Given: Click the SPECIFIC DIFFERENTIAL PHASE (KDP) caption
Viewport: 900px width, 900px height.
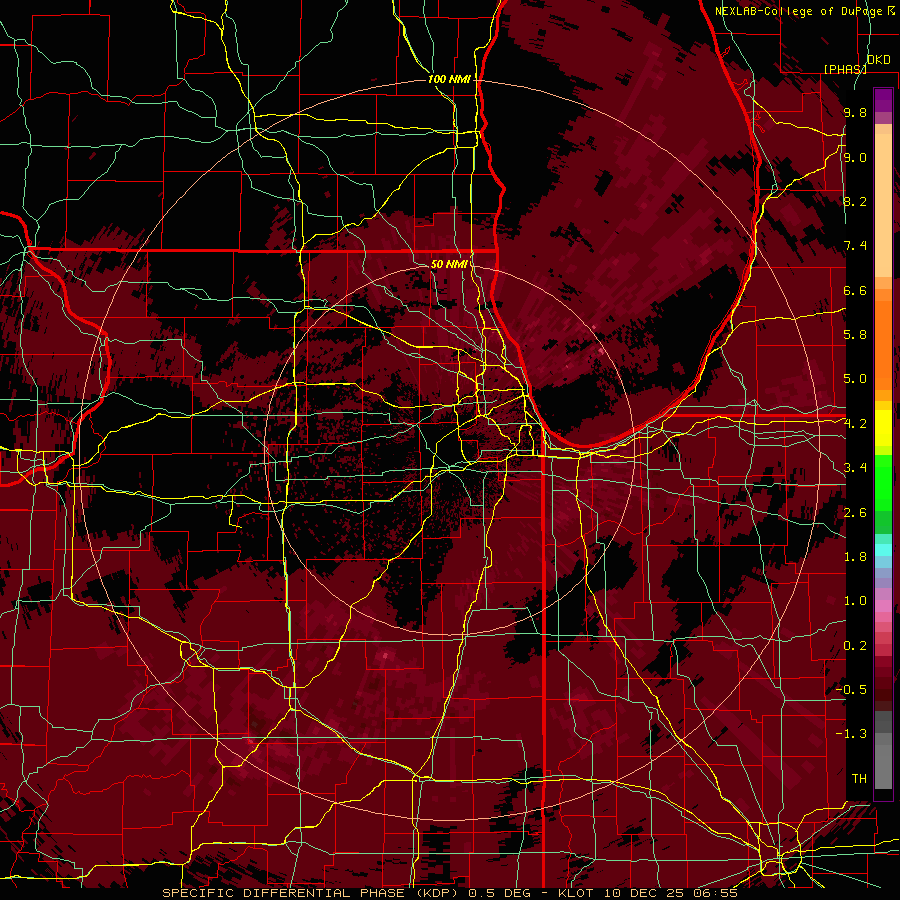Looking at the screenshot, I should [x=313, y=893].
